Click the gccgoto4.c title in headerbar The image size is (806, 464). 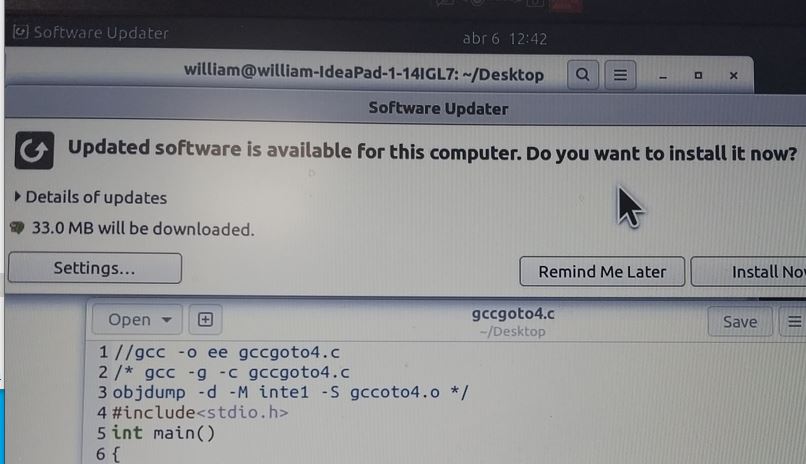click(x=513, y=313)
